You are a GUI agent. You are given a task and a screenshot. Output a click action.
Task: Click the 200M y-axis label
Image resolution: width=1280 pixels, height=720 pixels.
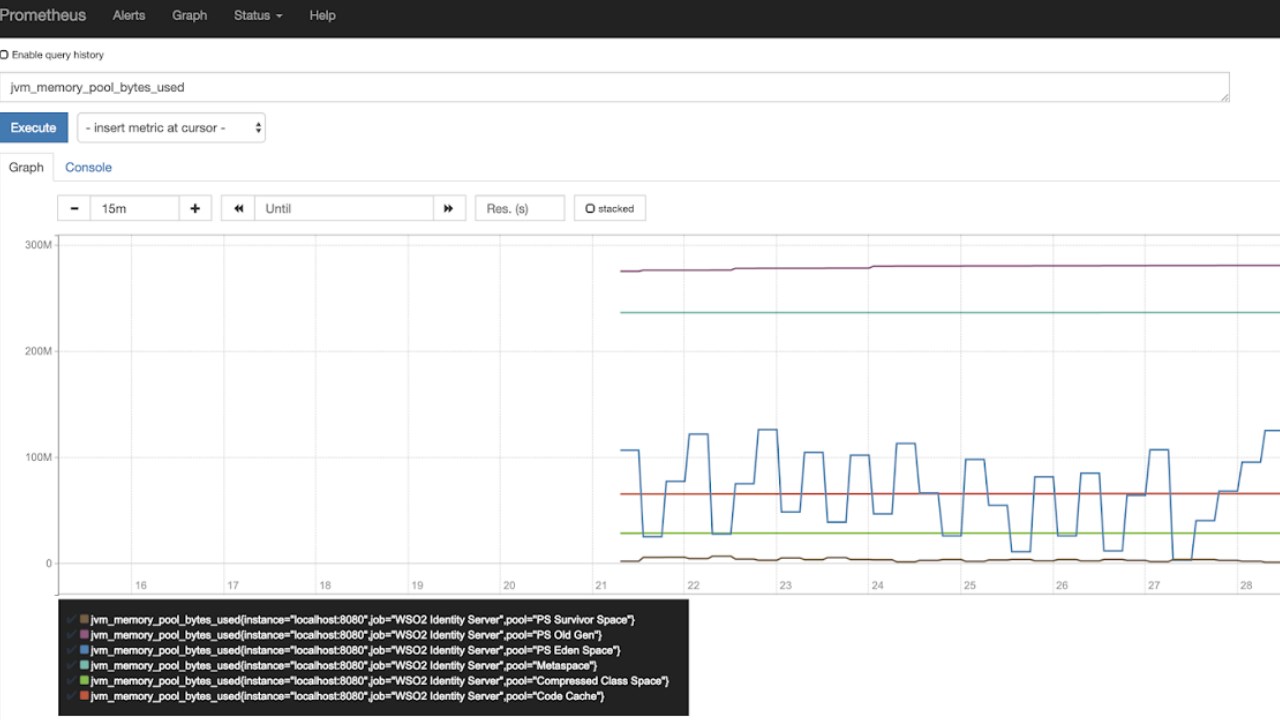tap(38, 351)
